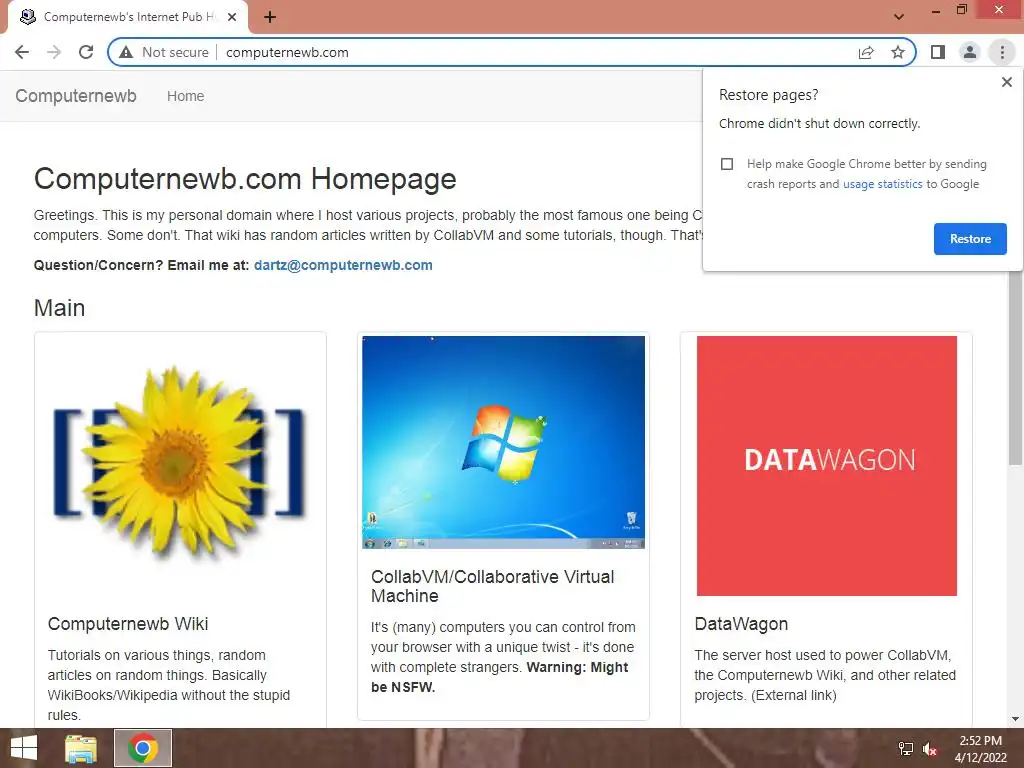Select the Computernewb's Internet Pub tab
1024x768 pixels.
click(x=128, y=18)
